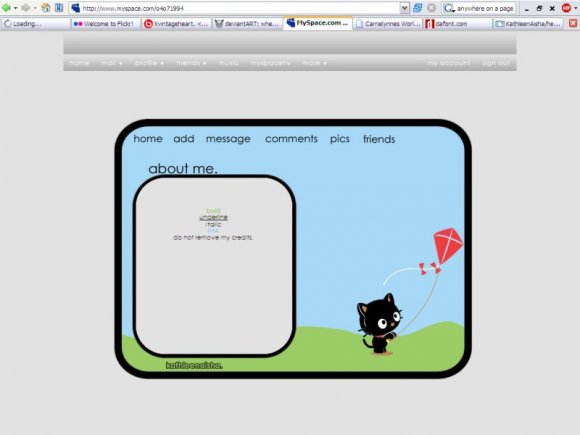The image size is (580, 435).
Task: Click the dafont favicon on tab
Action: pyautogui.click(x=430, y=24)
